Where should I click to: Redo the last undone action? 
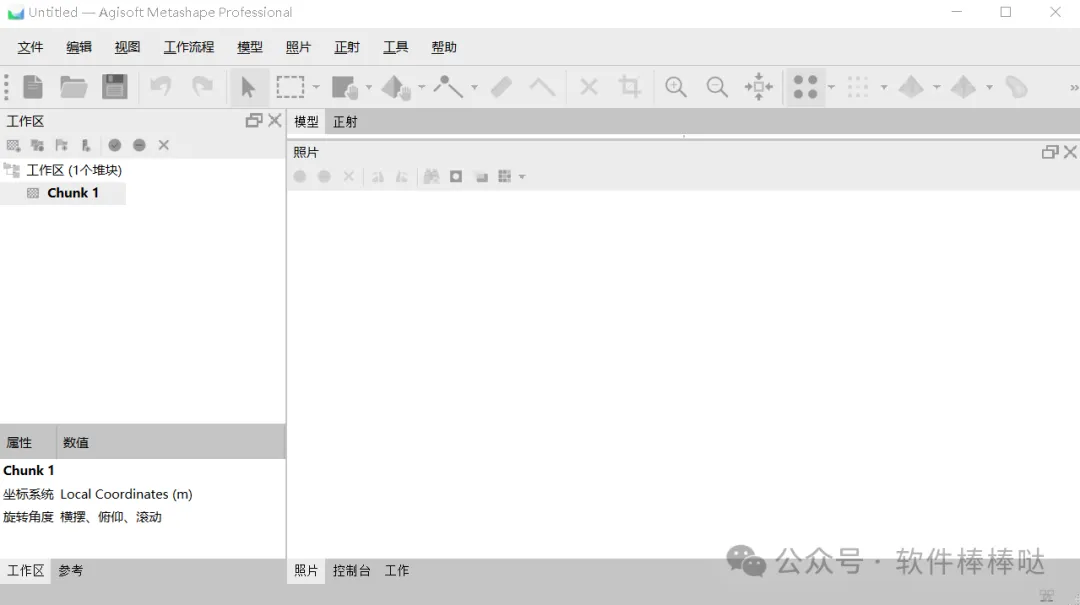(x=202, y=87)
